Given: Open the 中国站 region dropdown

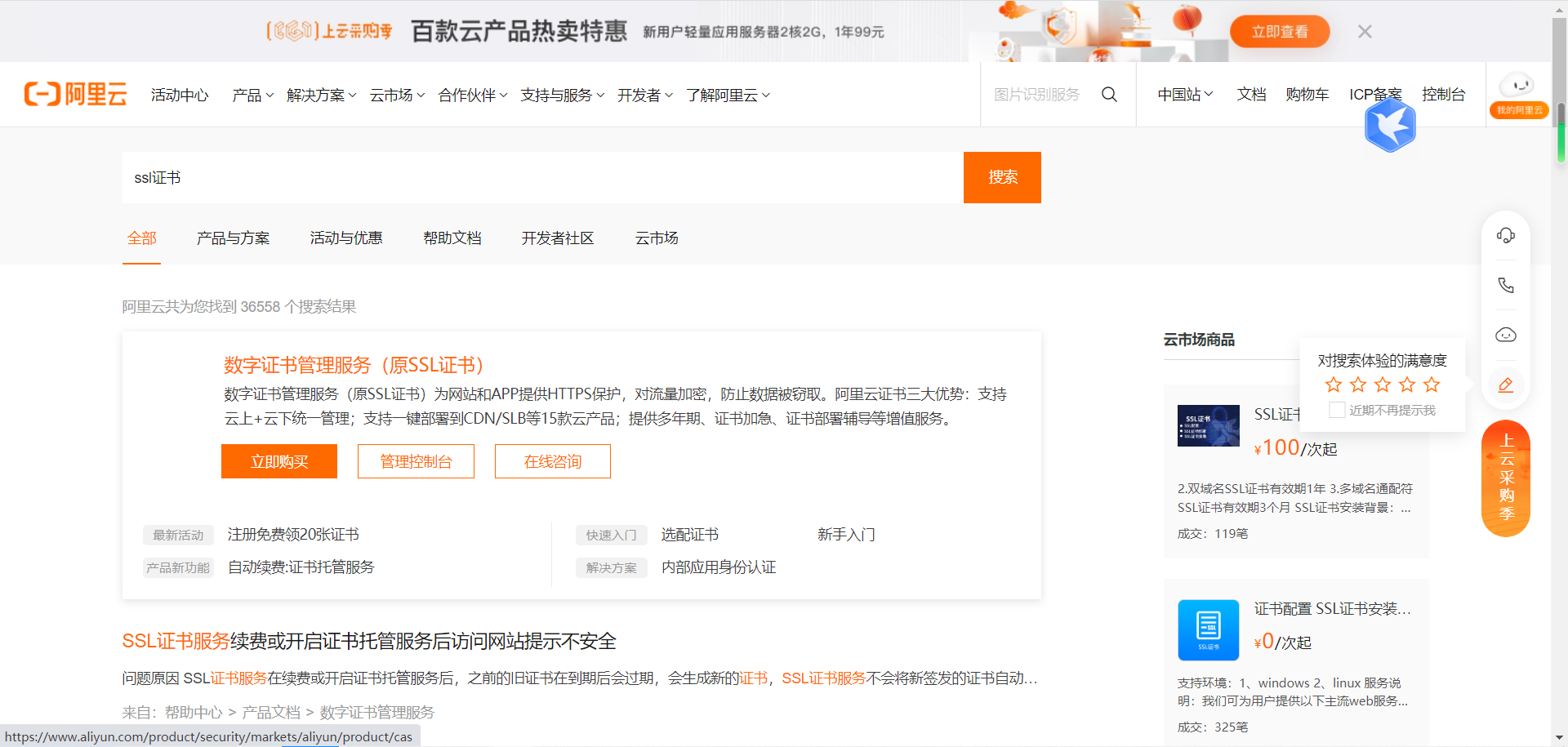Looking at the screenshot, I should pyautogui.click(x=1185, y=95).
